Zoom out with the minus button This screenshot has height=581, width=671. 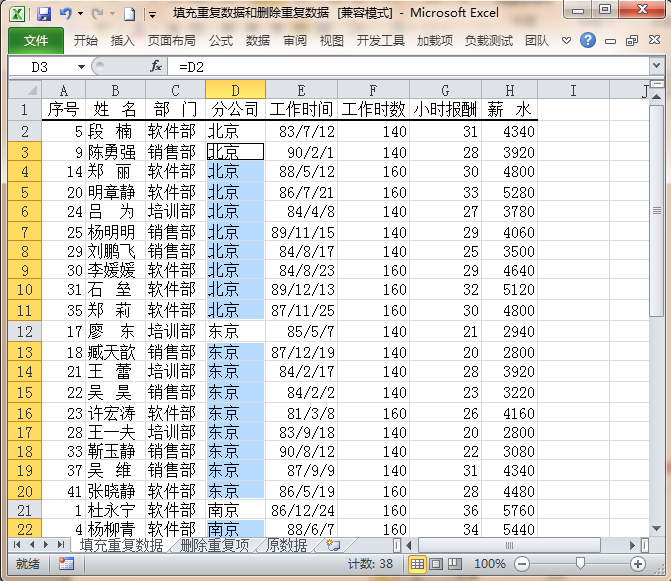coord(522,564)
